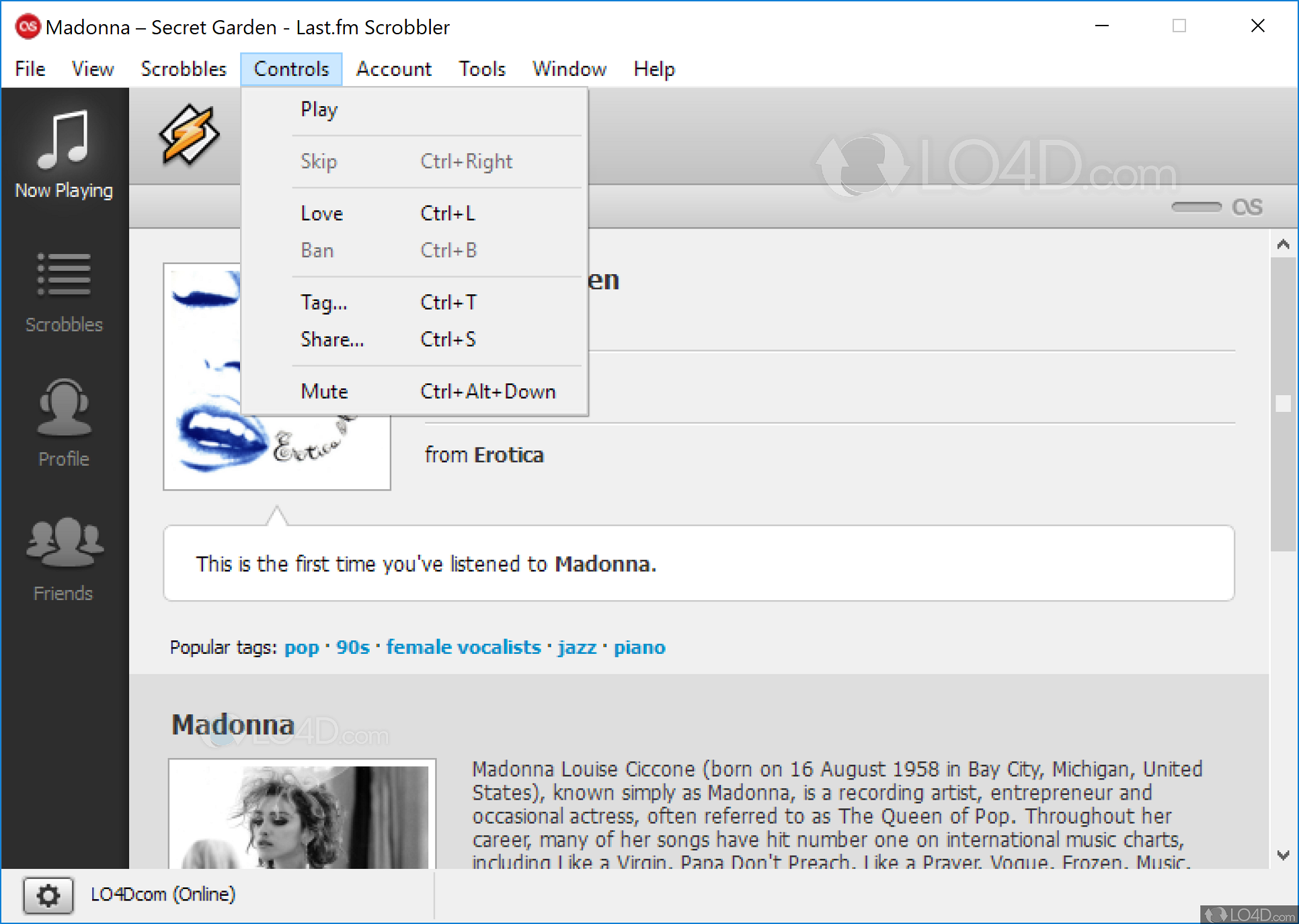Select Tag... from the Controls menu
Viewport: 1299px width, 924px height.
click(x=323, y=303)
